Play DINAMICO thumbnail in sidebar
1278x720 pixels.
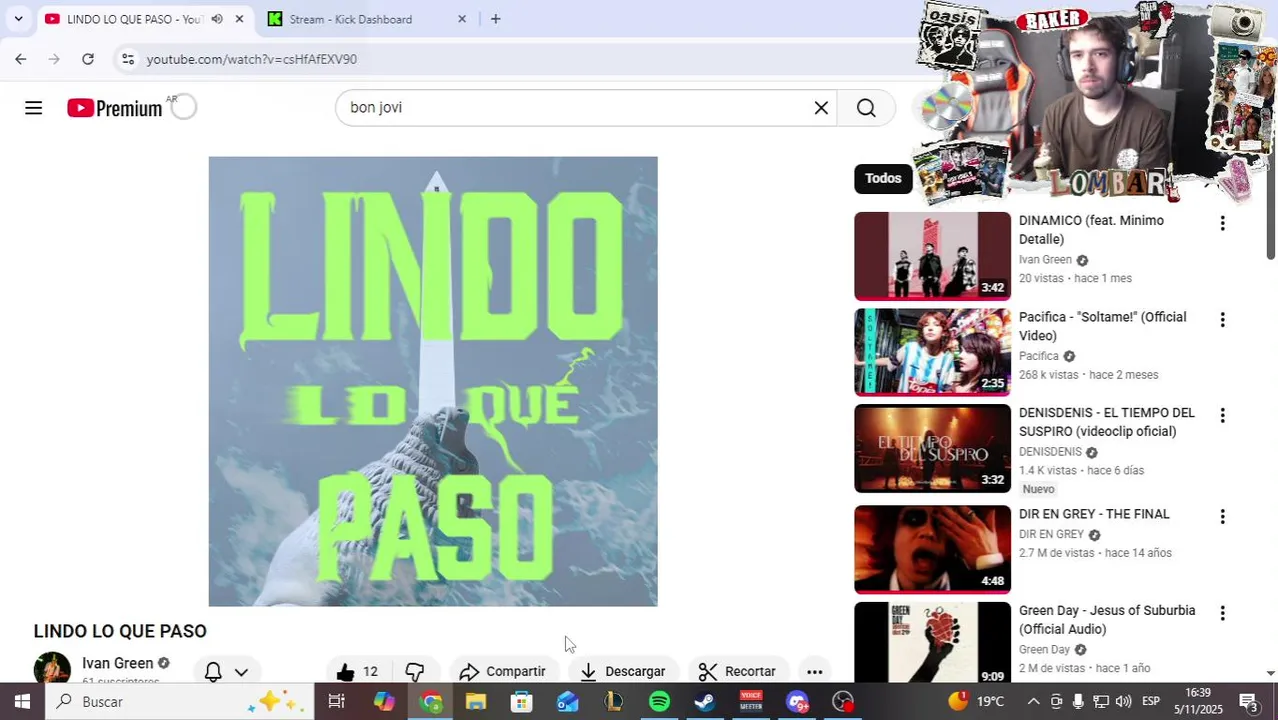click(932, 256)
